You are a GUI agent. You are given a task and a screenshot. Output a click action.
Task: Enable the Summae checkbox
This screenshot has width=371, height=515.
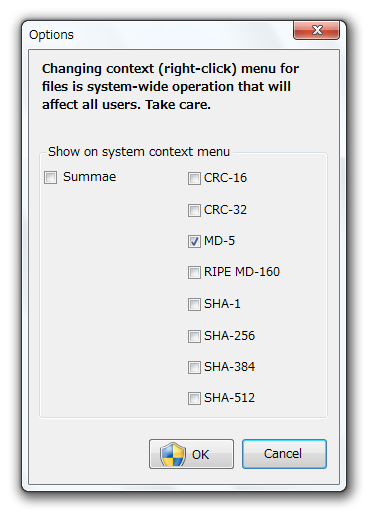[50, 177]
